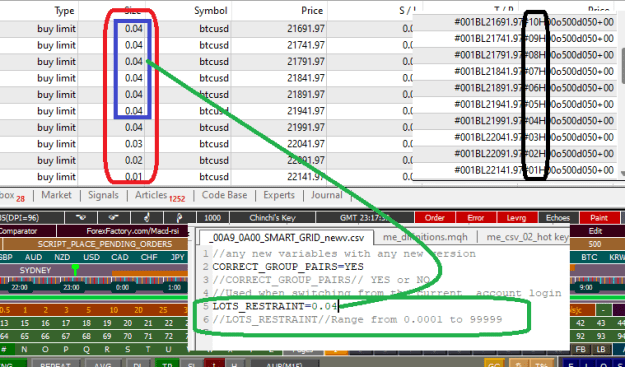
Task: Click the Echoes button
Action: click(558, 218)
